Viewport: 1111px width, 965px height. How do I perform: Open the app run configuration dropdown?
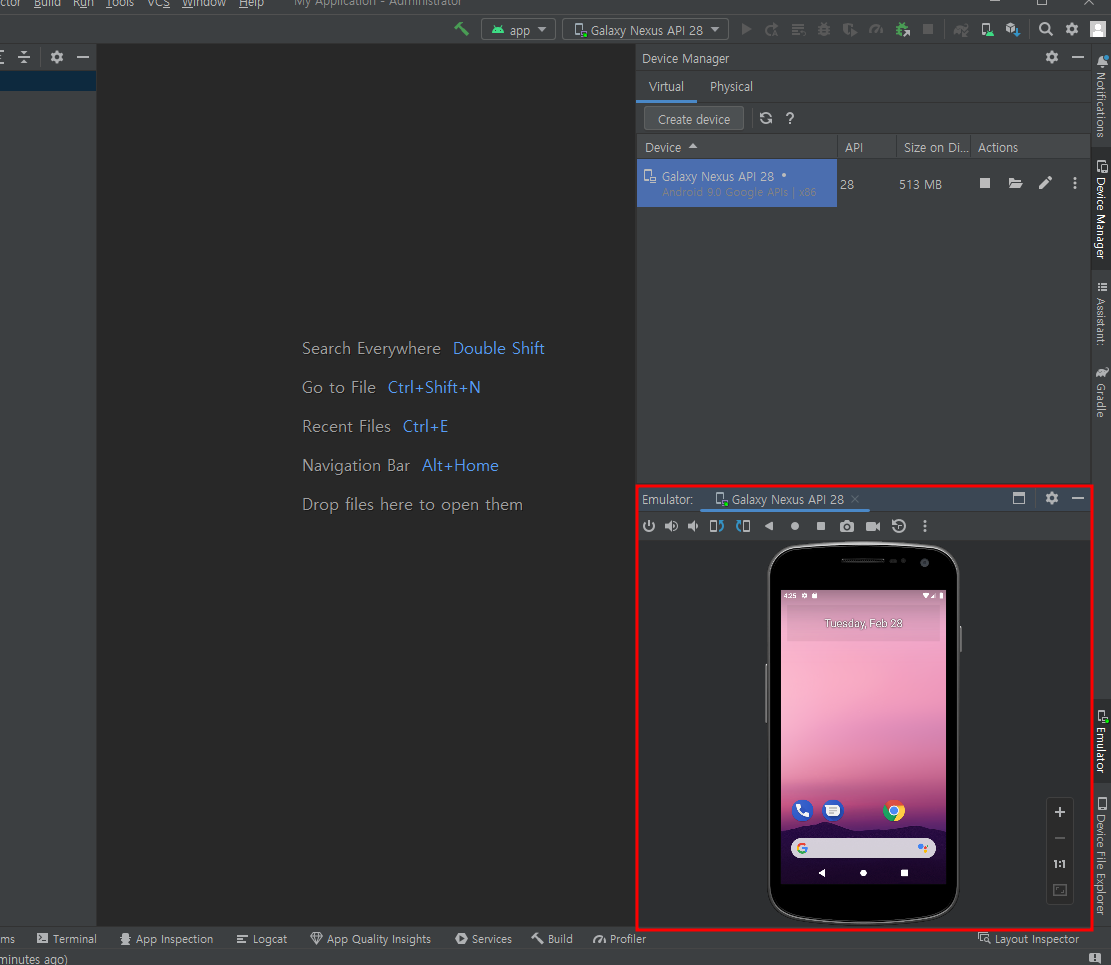pyautogui.click(x=519, y=30)
